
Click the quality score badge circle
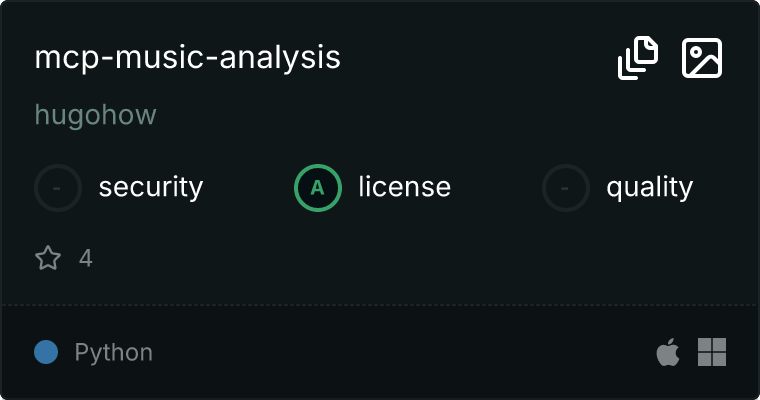[566, 187]
